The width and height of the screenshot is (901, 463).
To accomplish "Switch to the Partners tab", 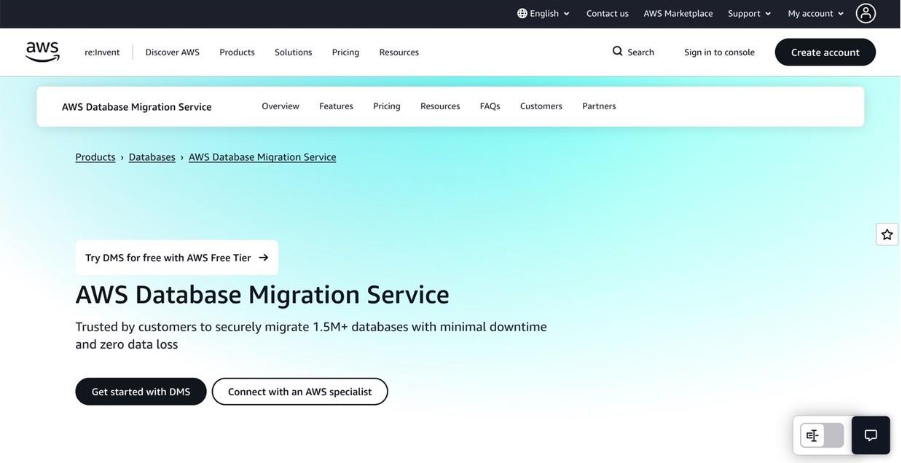I will tap(599, 106).
